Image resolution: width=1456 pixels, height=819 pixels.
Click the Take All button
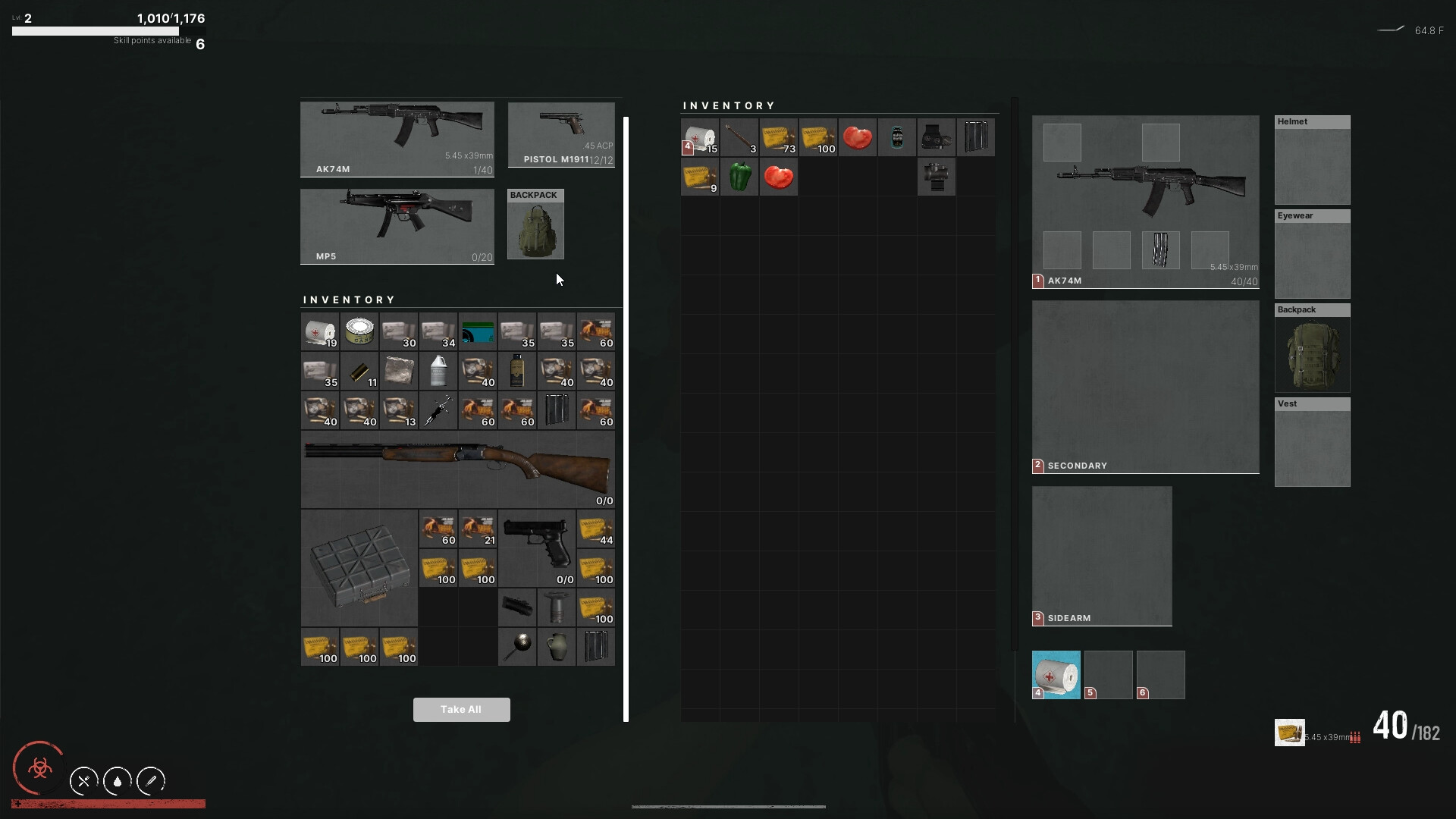[x=461, y=710]
